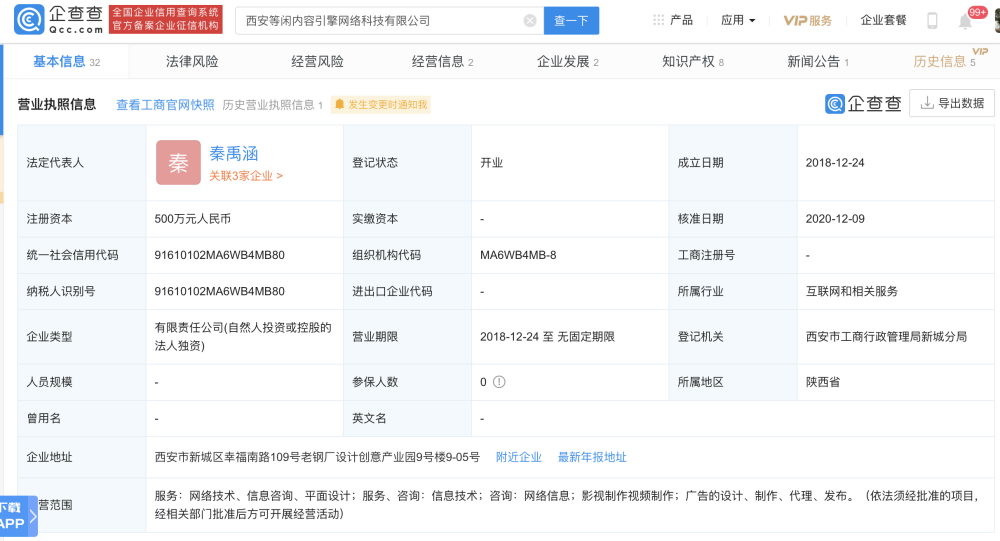This screenshot has width=1000, height=541.
Task: Open legal representative 秦禹涵 link
Action: 233,154
